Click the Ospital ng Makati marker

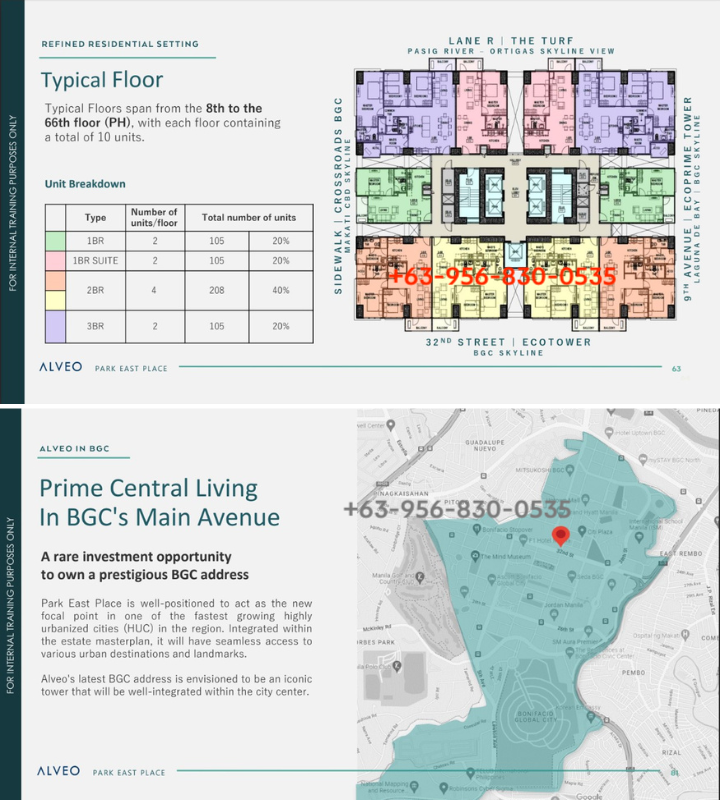pos(685,635)
